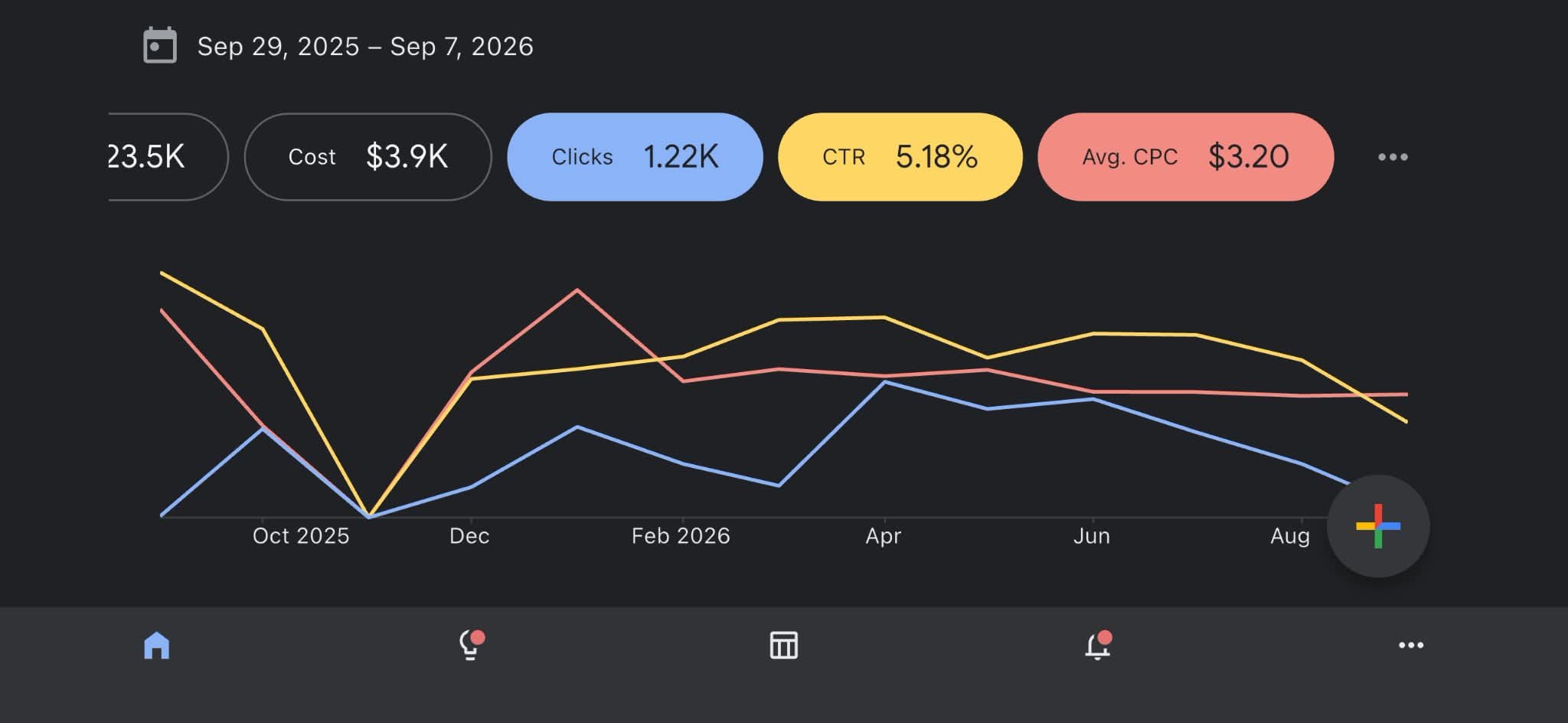Open the Recommendations lightbulb tab
The width and height of the screenshot is (1568, 723).
(471, 645)
